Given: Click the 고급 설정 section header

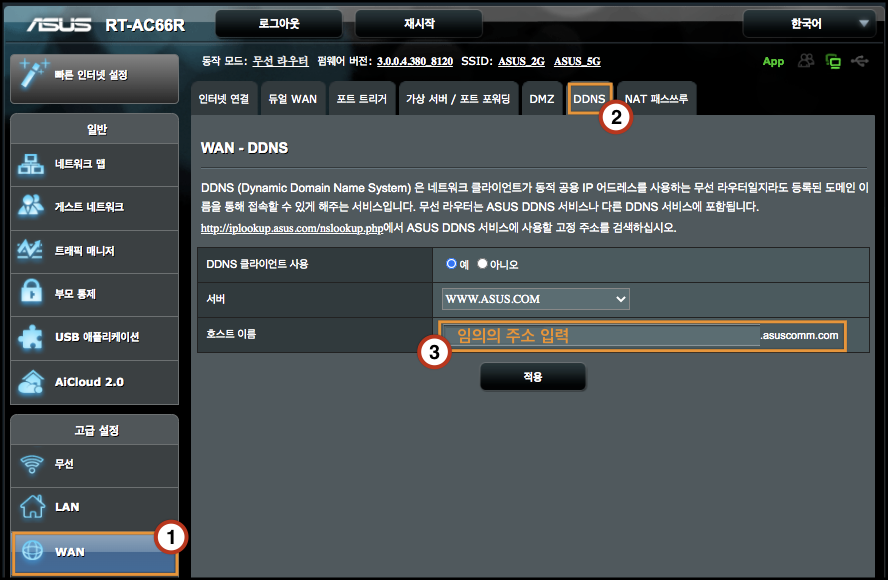Looking at the screenshot, I should point(96,430).
